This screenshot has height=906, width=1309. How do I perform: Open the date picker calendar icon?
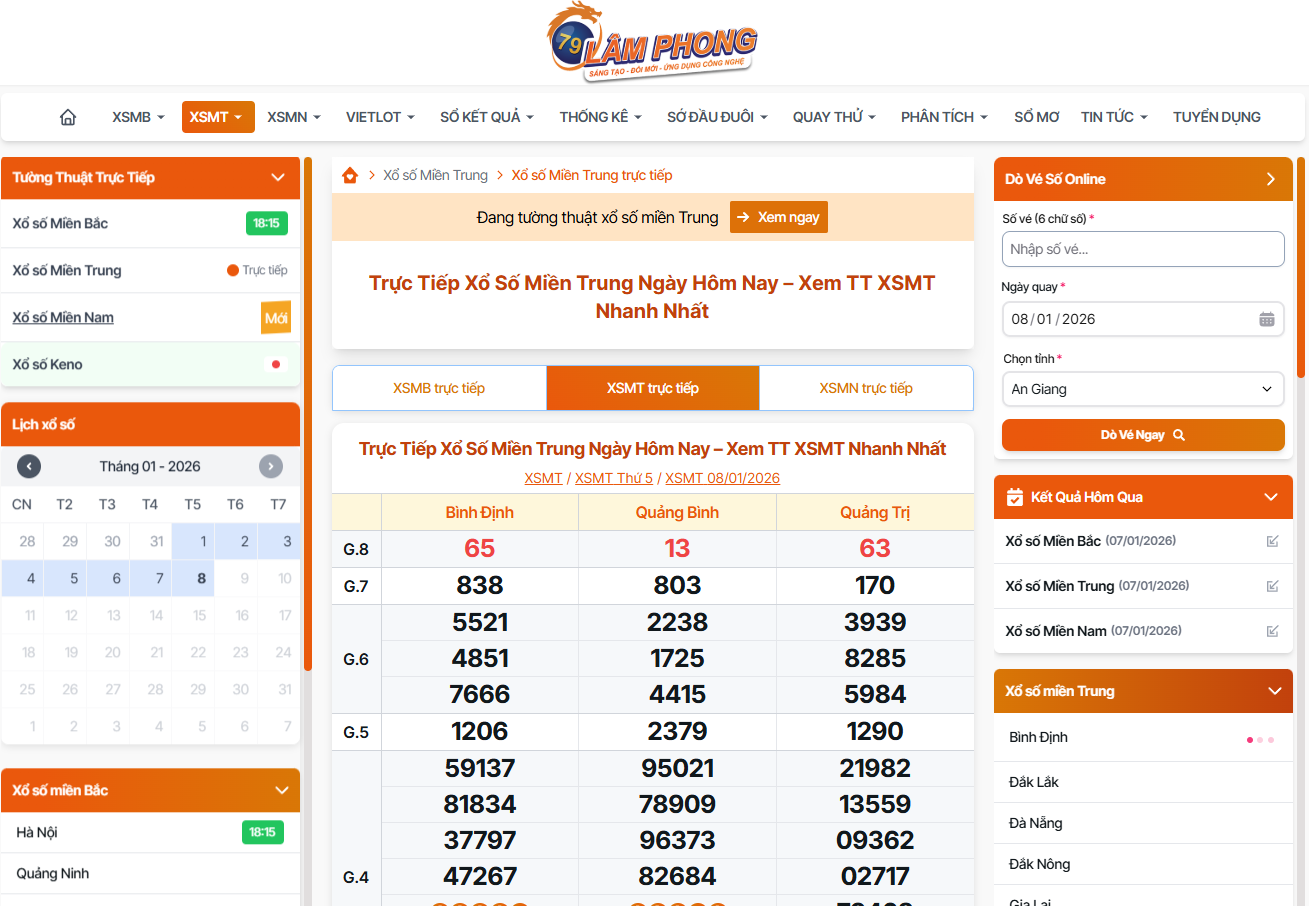coord(1266,319)
